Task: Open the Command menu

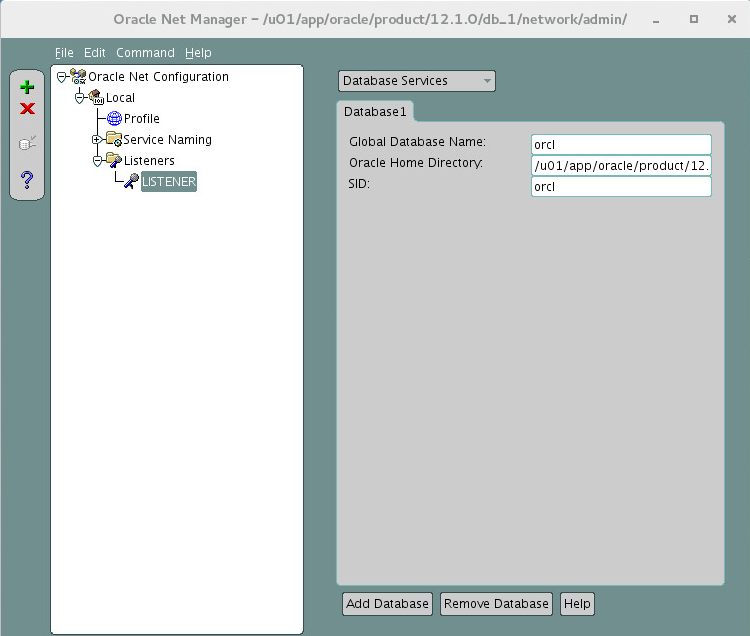Action: (145, 53)
